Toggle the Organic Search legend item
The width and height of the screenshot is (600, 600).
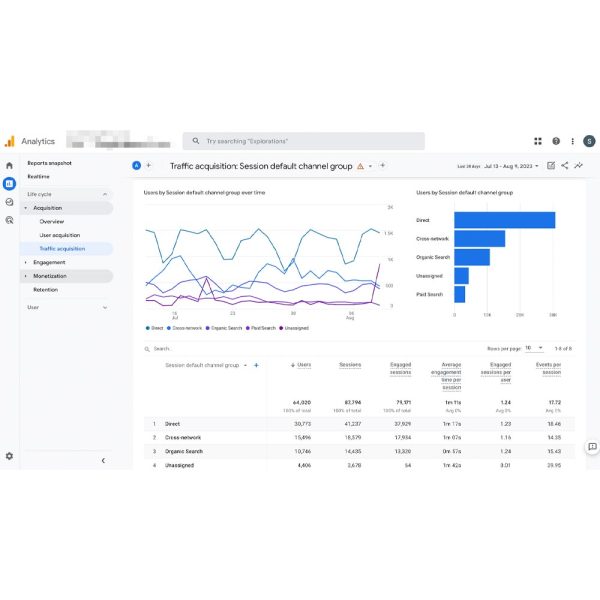click(225, 328)
